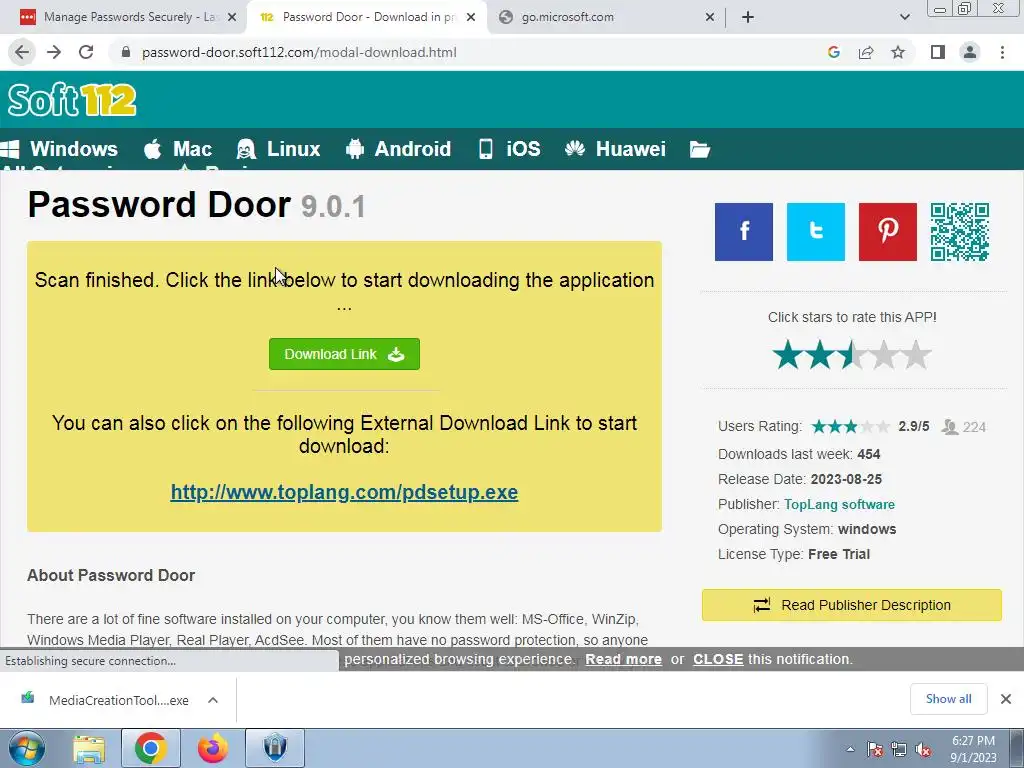Open Chrome's three-dot menu
Screen dimensions: 1024x768
pos(1002,52)
